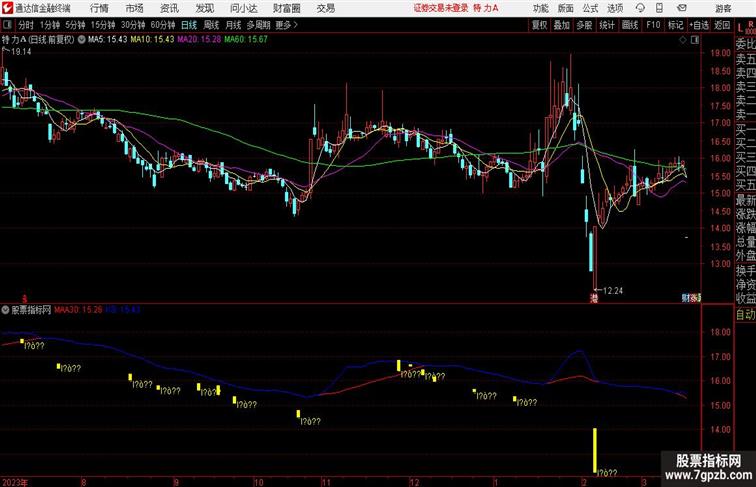This screenshot has height=487, width=756.
Task: Click the mobile phone icon
Action: tap(659, 8)
